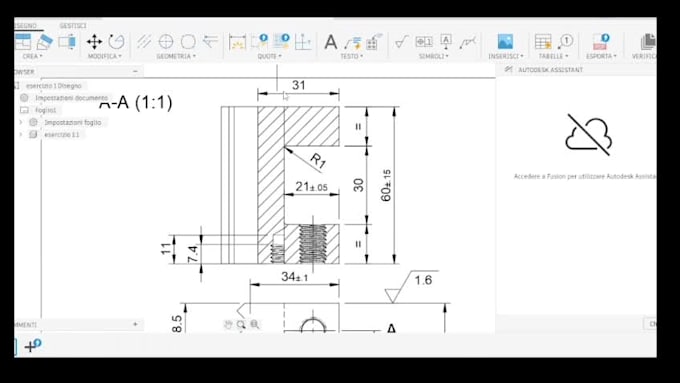The width and height of the screenshot is (680, 383).
Task: Activate the Rotate tool
Action: point(116,42)
